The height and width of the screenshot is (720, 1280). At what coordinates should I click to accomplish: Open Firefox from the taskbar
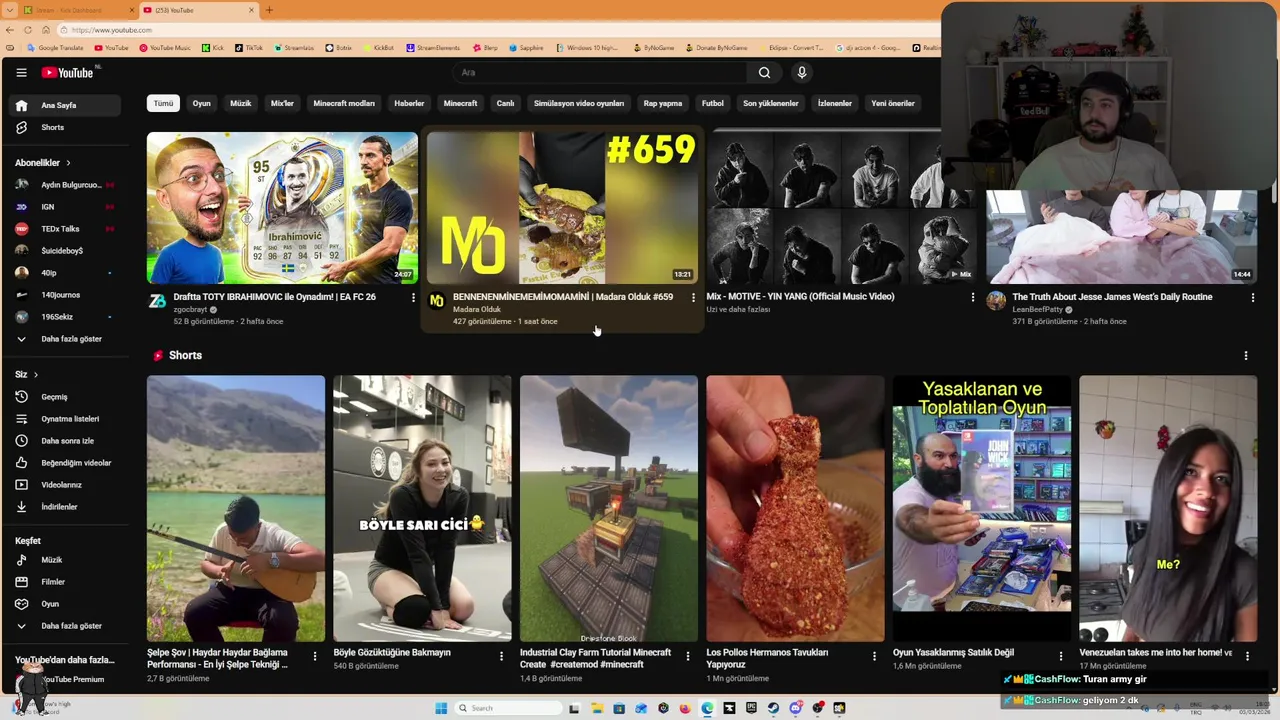(x=685, y=708)
